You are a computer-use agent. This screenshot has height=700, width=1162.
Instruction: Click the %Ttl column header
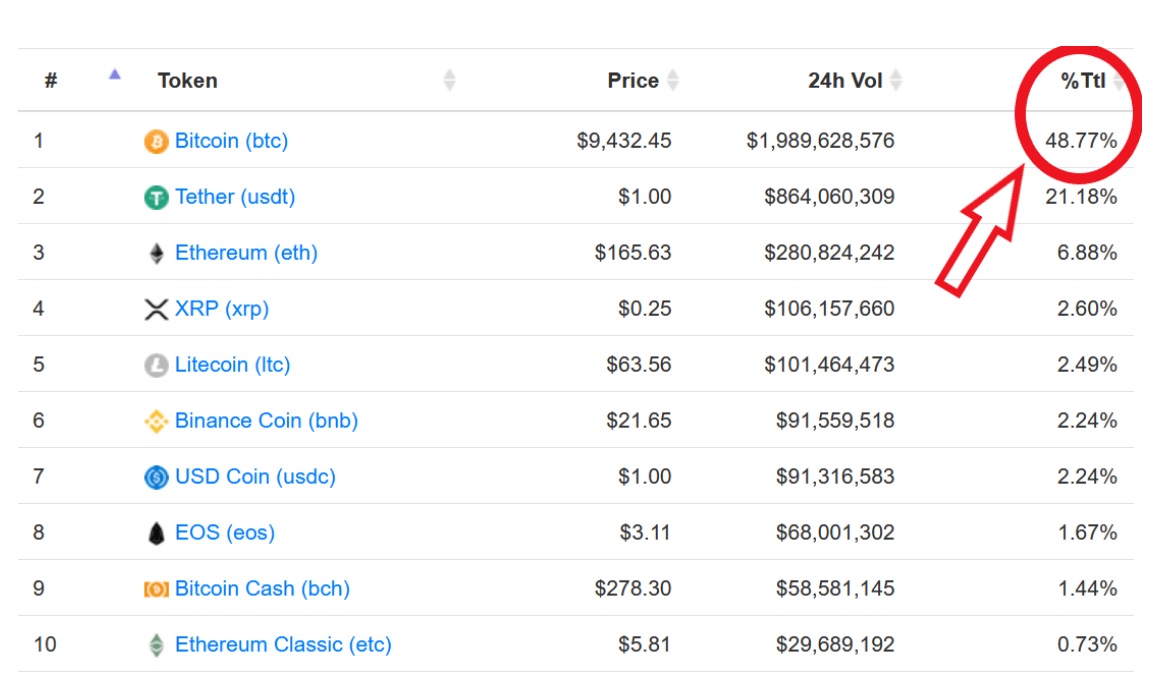1083,81
